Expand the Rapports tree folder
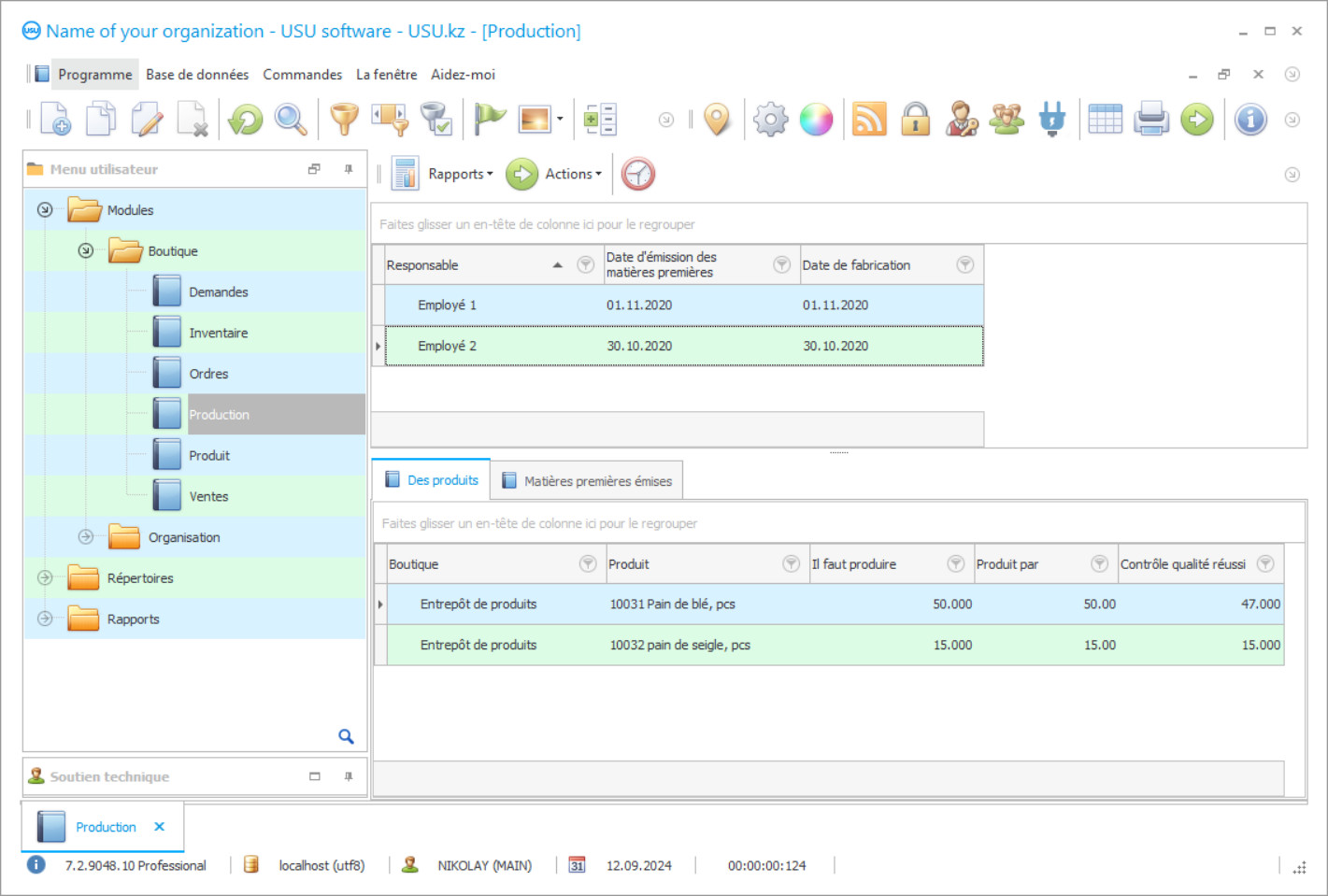Viewport: 1328px width, 896px height. tap(45, 619)
